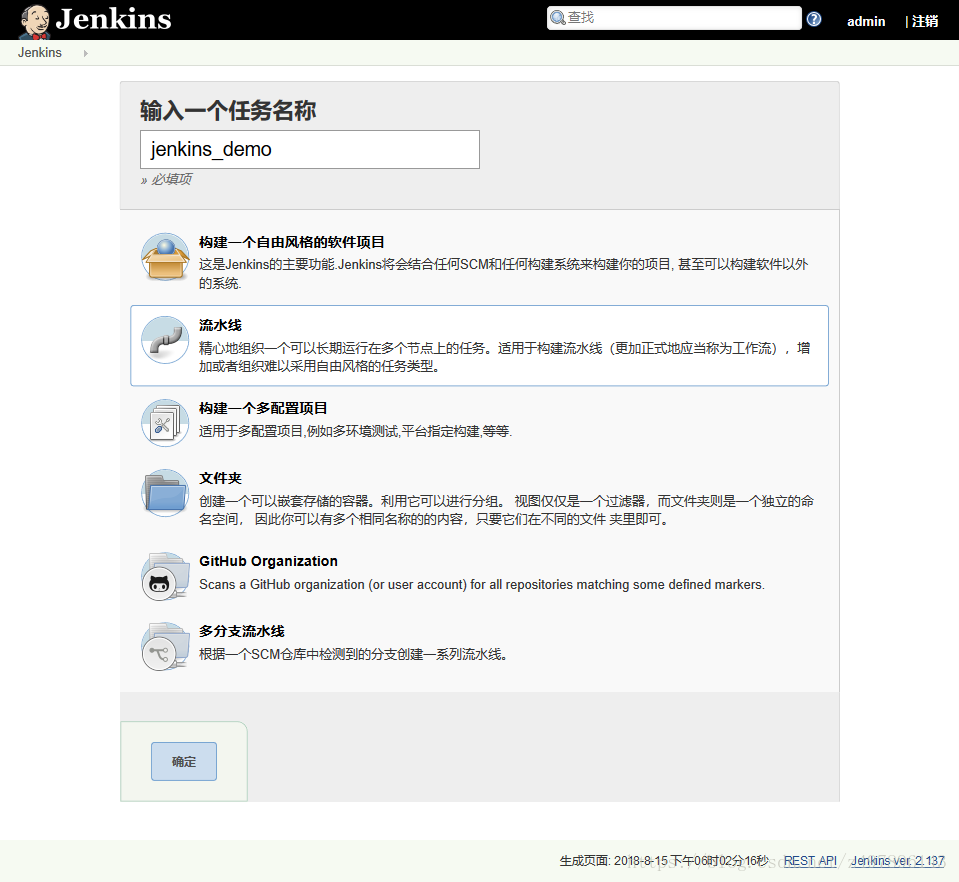Open the search help question-mark icon
This screenshot has width=959, height=882.
click(813, 19)
